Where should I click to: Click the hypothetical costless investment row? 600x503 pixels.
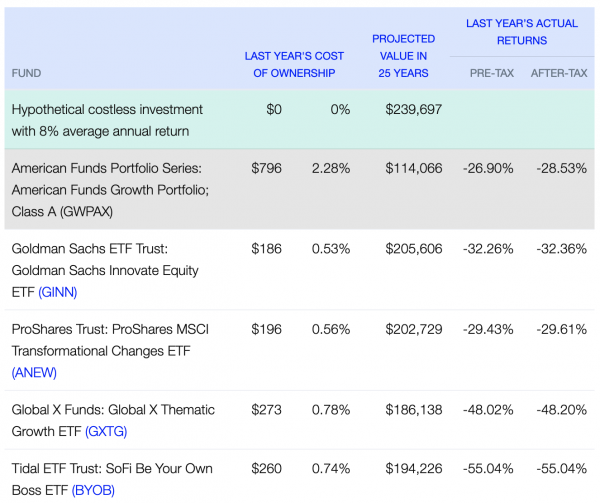pos(300,120)
